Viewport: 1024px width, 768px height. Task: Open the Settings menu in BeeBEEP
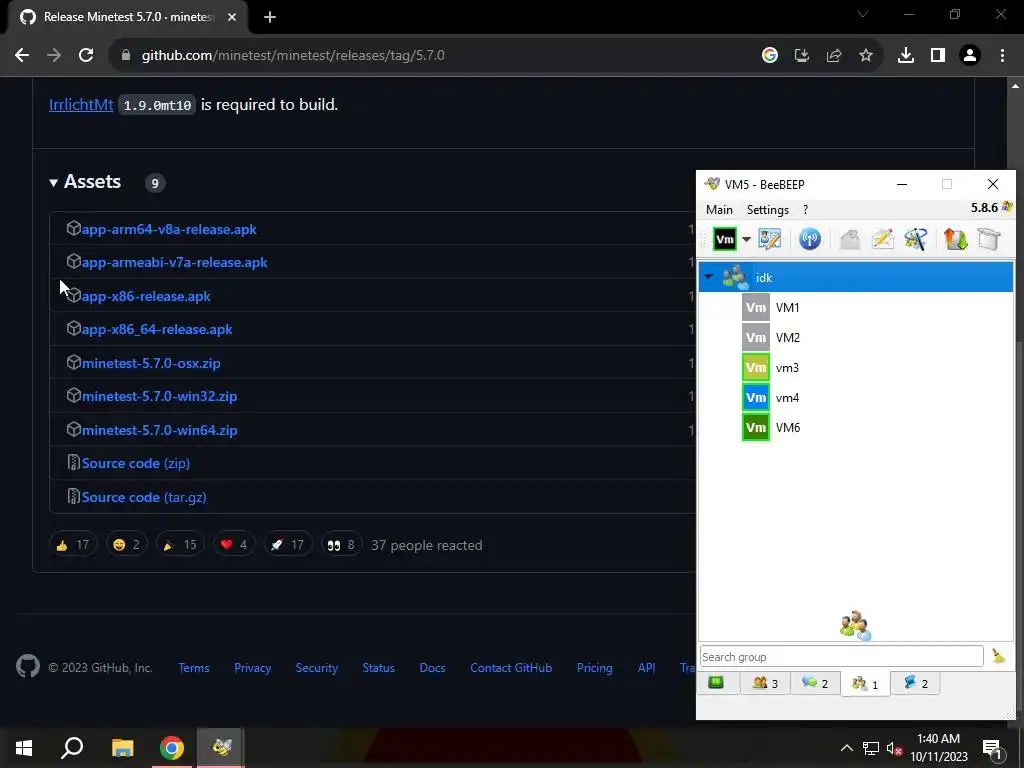pyautogui.click(x=767, y=210)
